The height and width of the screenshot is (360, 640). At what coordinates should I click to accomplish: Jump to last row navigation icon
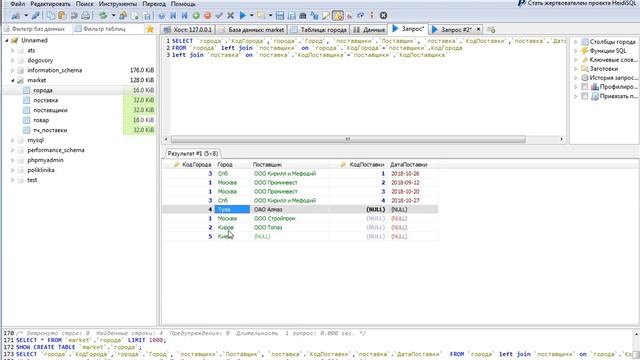click(x=184, y=16)
